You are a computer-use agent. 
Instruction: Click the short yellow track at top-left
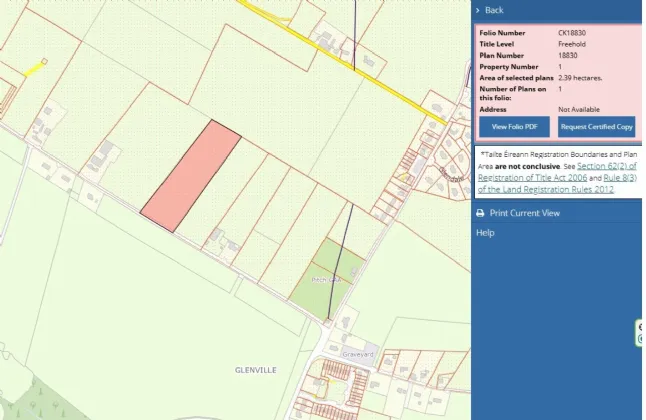pyautogui.click(x=34, y=68)
